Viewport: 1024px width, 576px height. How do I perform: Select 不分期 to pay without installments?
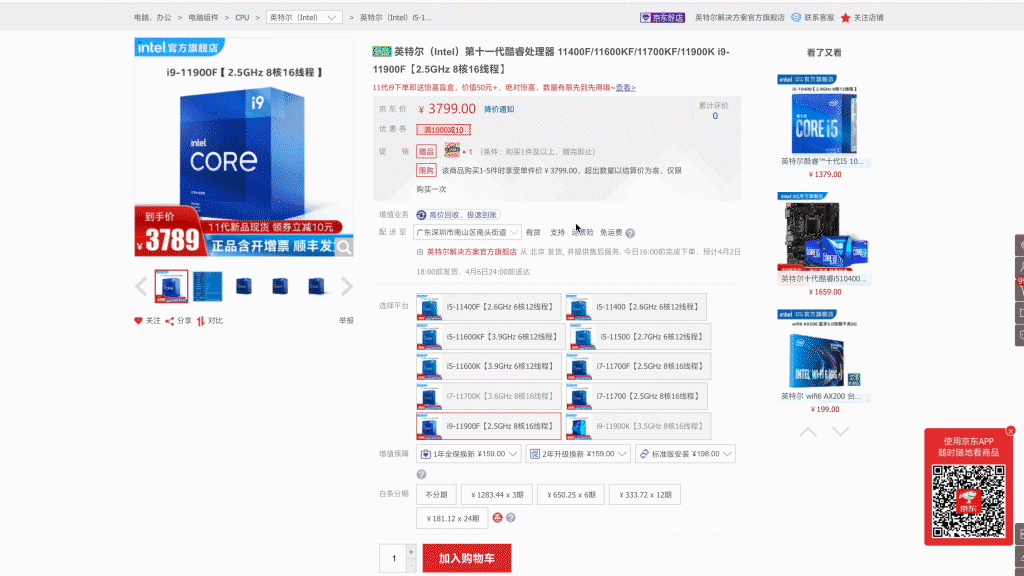coord(434,494)
